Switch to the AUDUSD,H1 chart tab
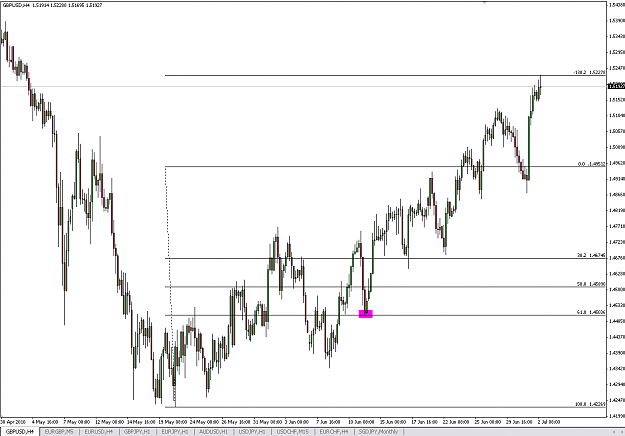Screen dimensions: 625x436 (213, 432)
